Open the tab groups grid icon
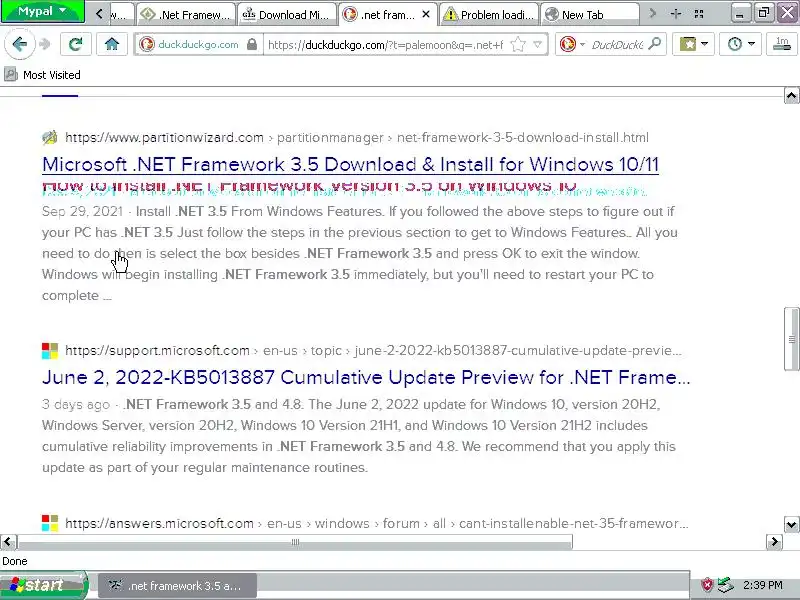Viewport: 800px width, 600px height. [x=699, y=14]
